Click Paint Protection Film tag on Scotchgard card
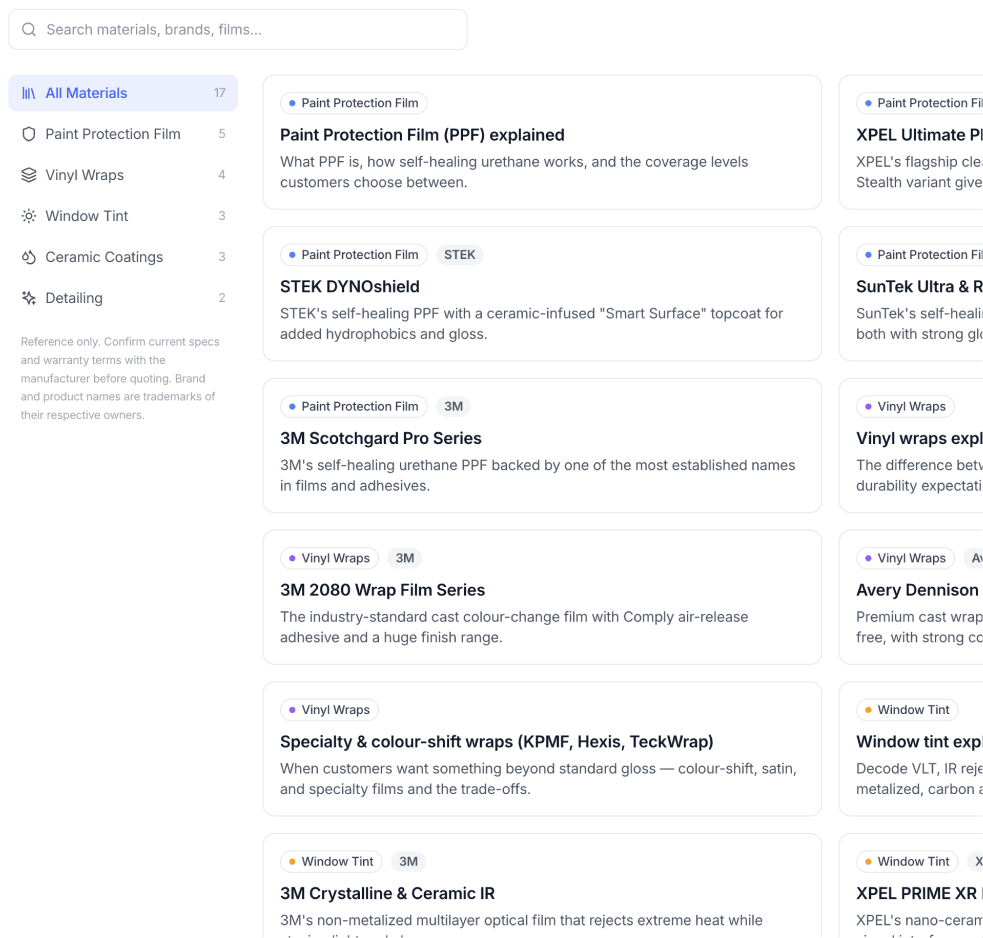Image resolution: width=983 pixels, height=938 pixels. 354,406
